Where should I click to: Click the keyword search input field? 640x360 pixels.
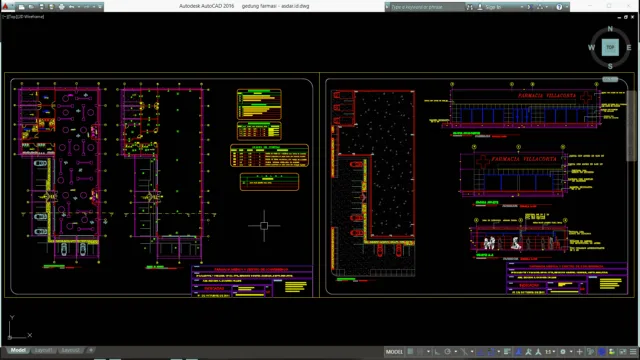tap(427, 7)
